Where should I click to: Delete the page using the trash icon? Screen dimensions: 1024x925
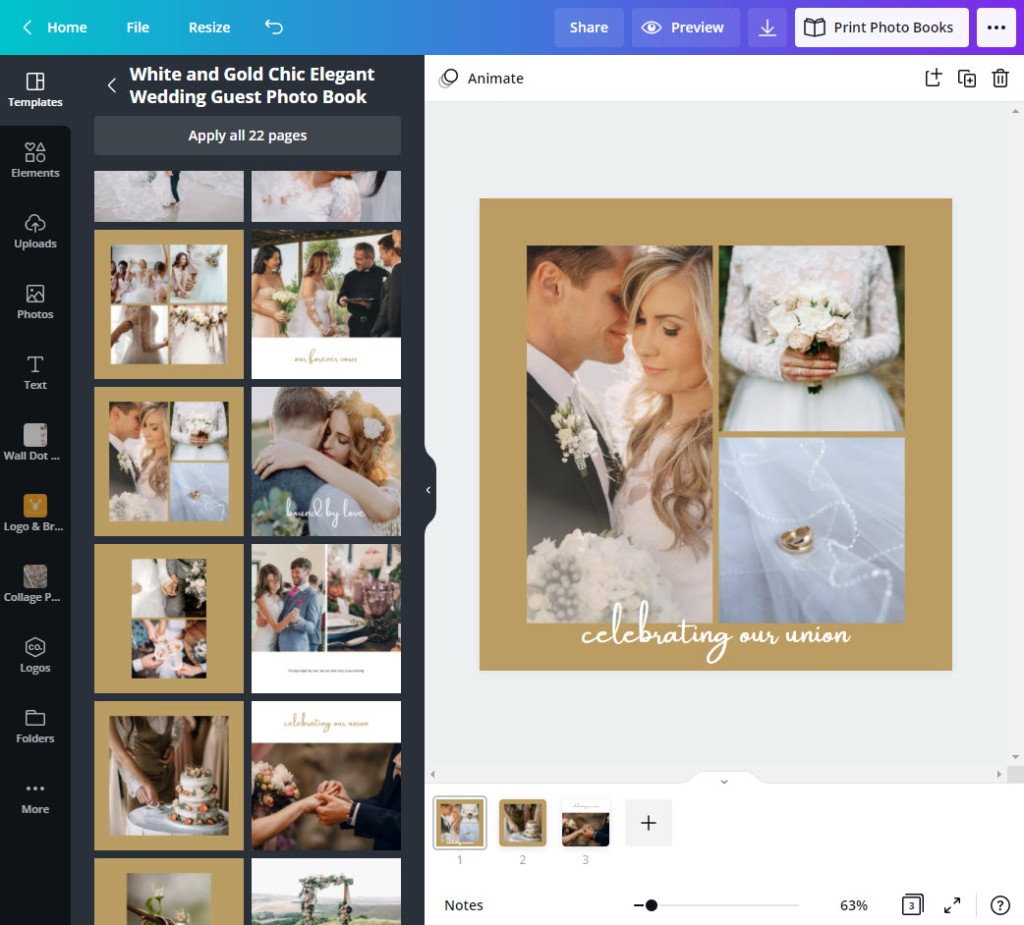(x=1000, y=78)
